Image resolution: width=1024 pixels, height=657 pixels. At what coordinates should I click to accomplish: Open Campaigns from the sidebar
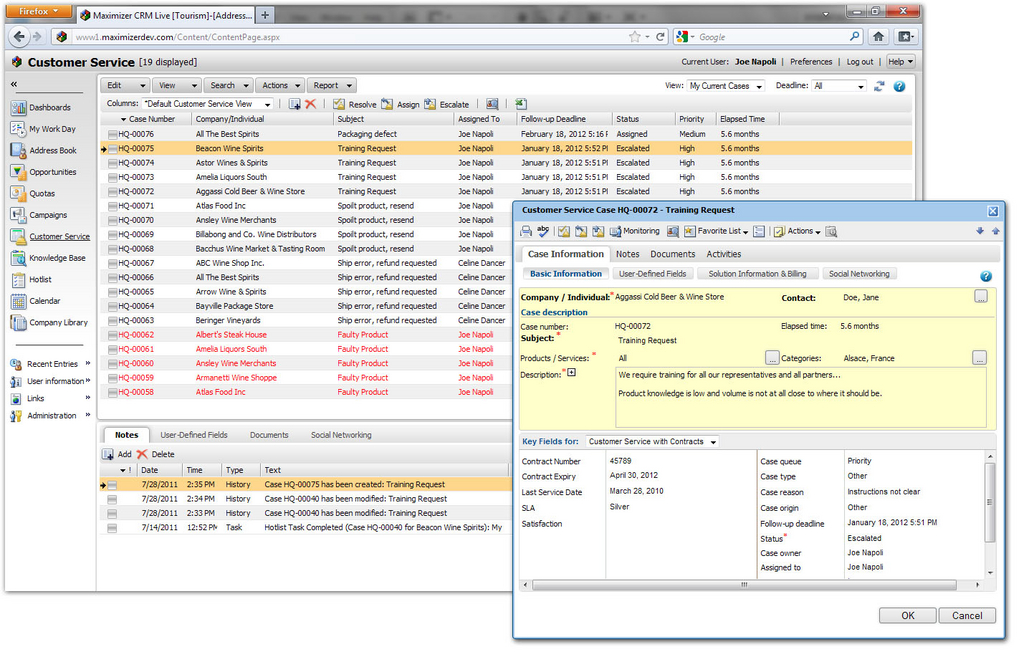point(39,216)
